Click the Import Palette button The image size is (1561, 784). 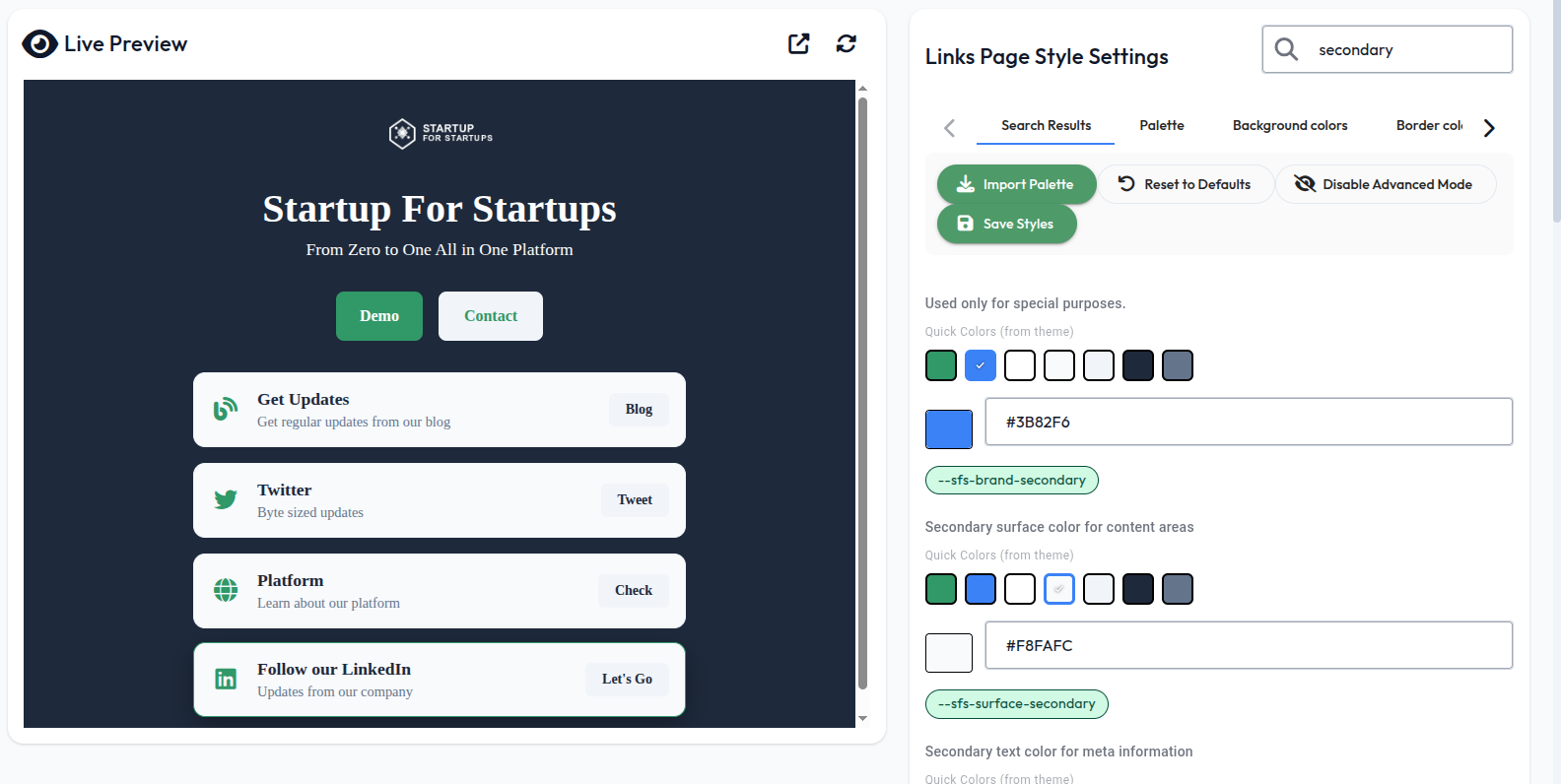coord(1016,184)
